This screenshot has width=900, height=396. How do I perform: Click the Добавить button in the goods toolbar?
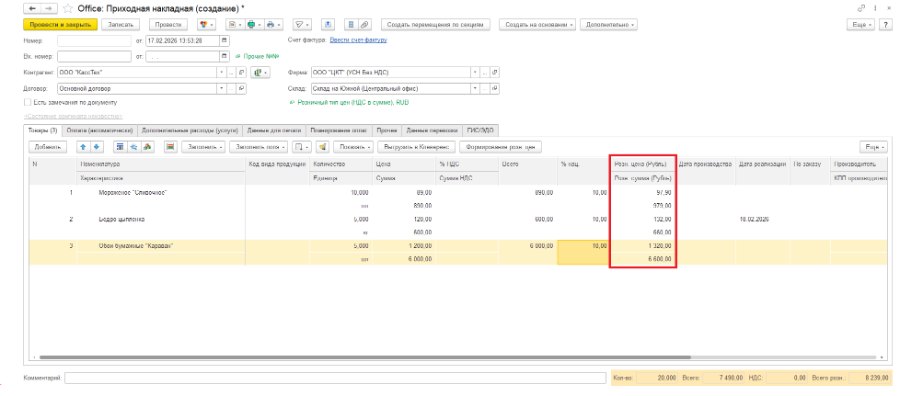pos(48,147)
